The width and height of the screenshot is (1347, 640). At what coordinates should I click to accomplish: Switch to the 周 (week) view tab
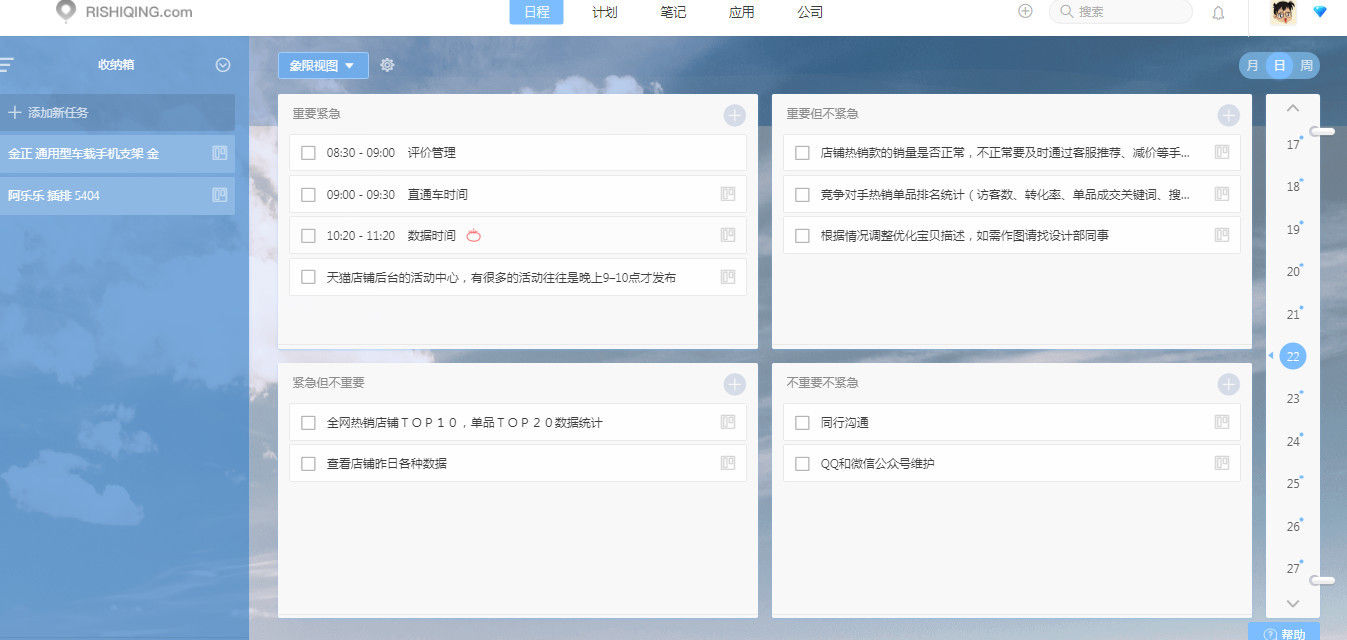(x=1307, y=64)
